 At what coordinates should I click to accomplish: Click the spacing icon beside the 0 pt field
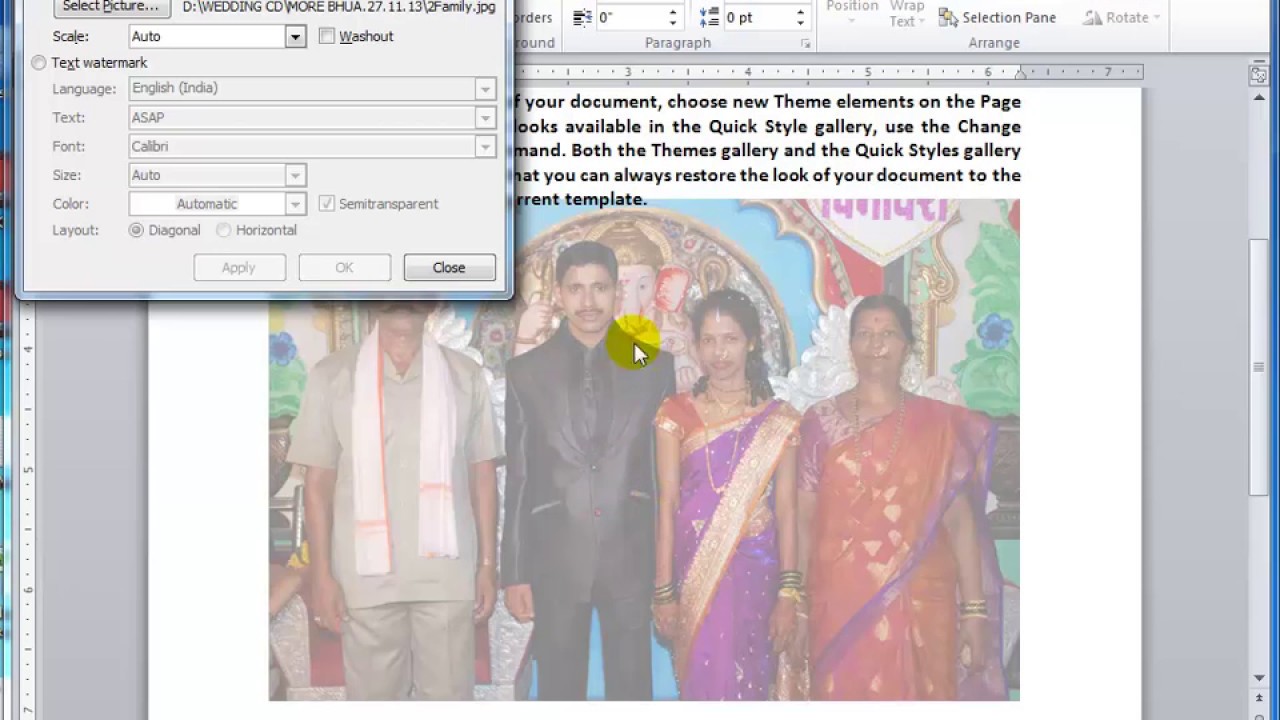point(709,17)
